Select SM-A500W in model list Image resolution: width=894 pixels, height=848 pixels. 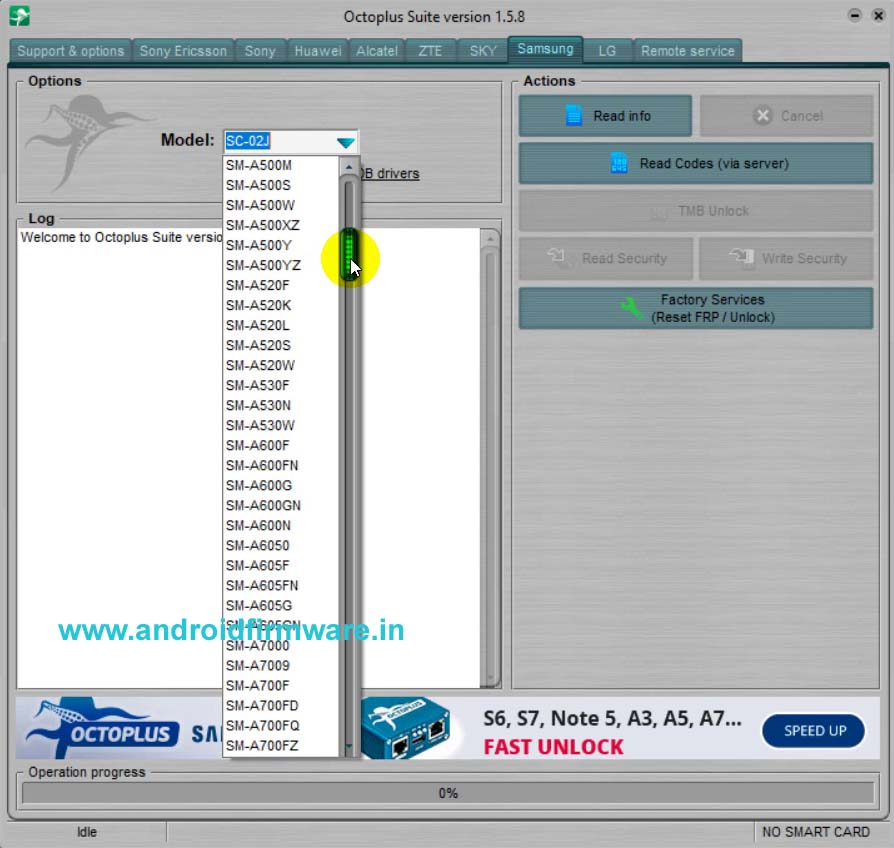[x=281, y=205]
